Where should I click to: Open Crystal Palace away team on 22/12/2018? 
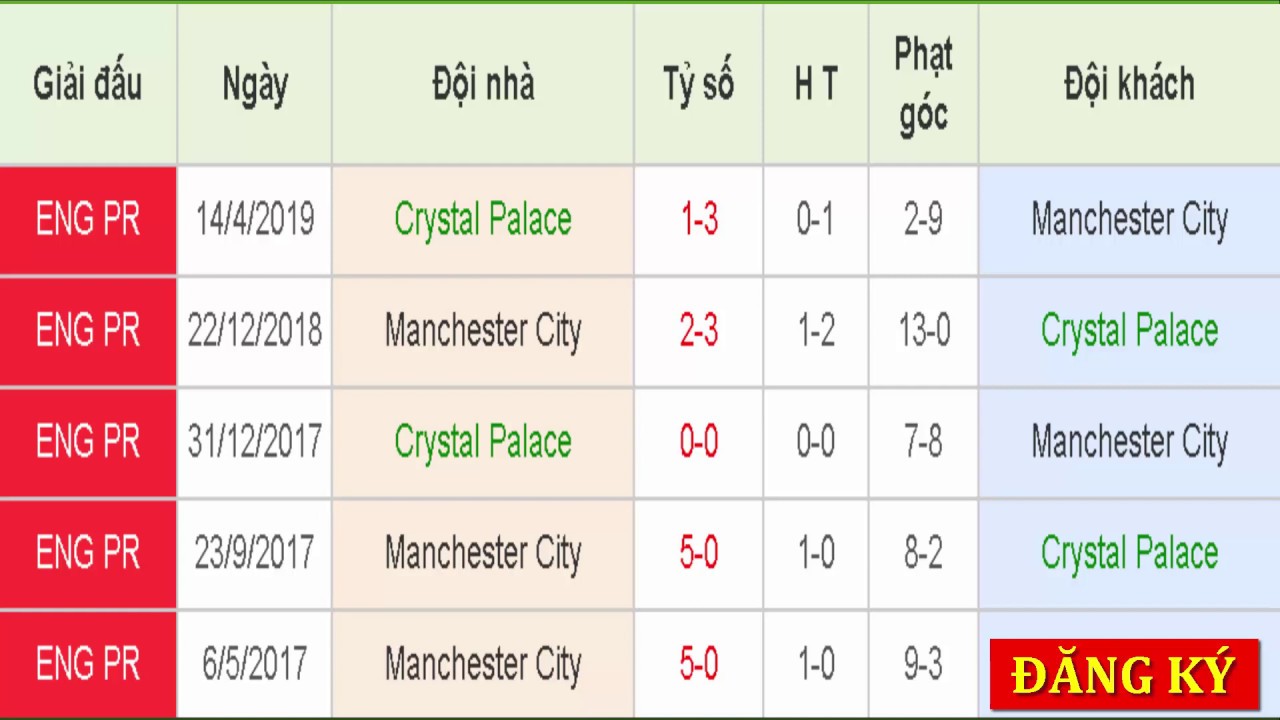tap(1129, 331)
